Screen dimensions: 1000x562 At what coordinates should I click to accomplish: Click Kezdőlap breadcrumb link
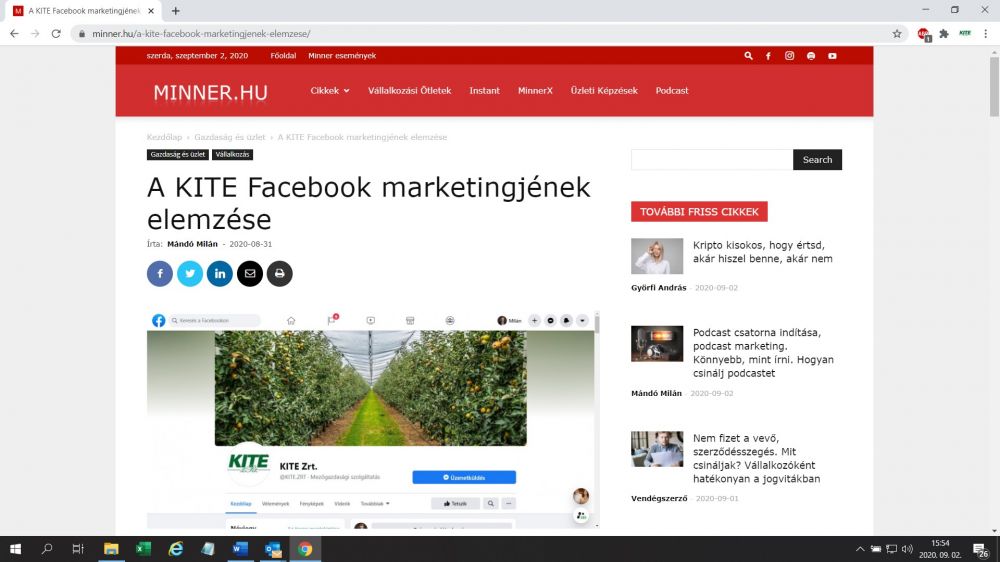point(164,137)
